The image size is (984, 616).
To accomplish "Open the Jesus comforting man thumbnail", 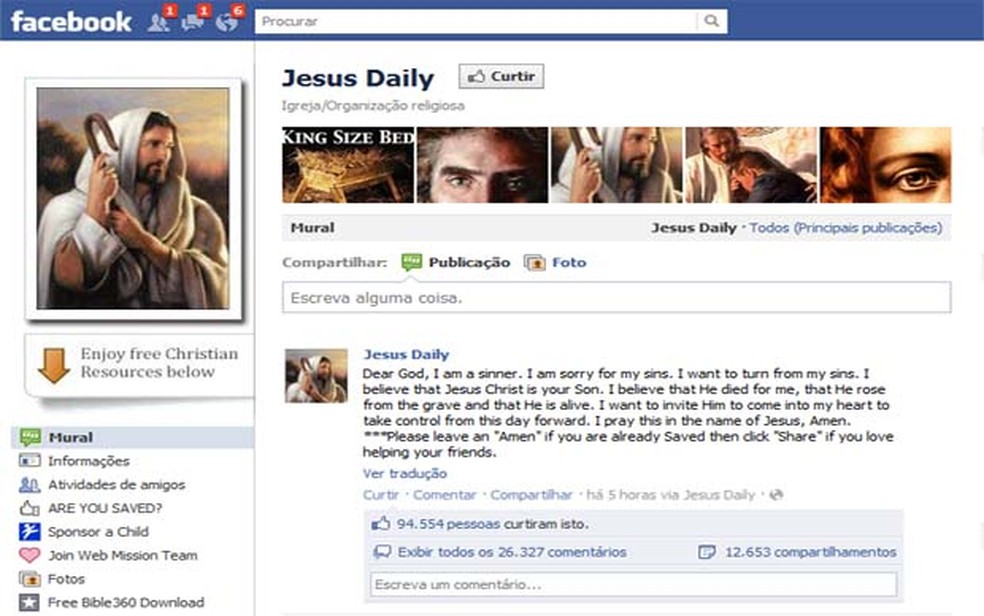I will (x=751, y=165).
